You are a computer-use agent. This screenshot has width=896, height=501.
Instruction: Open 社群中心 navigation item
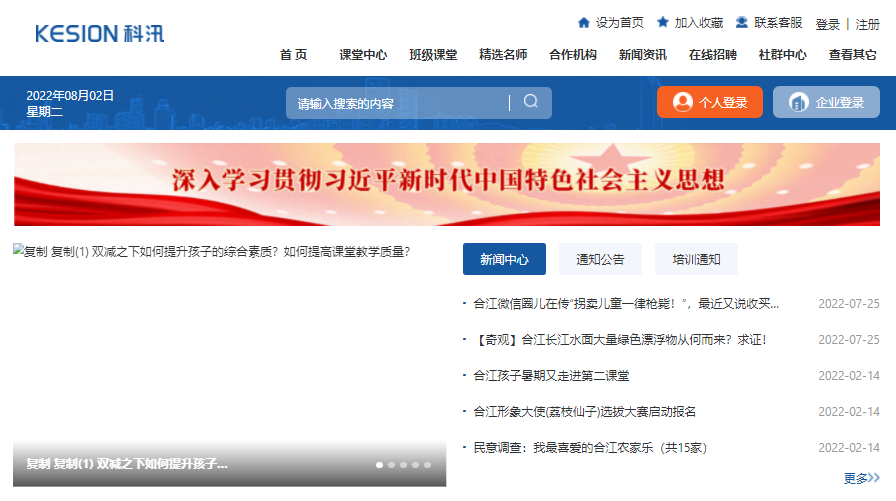click(782, 55)
